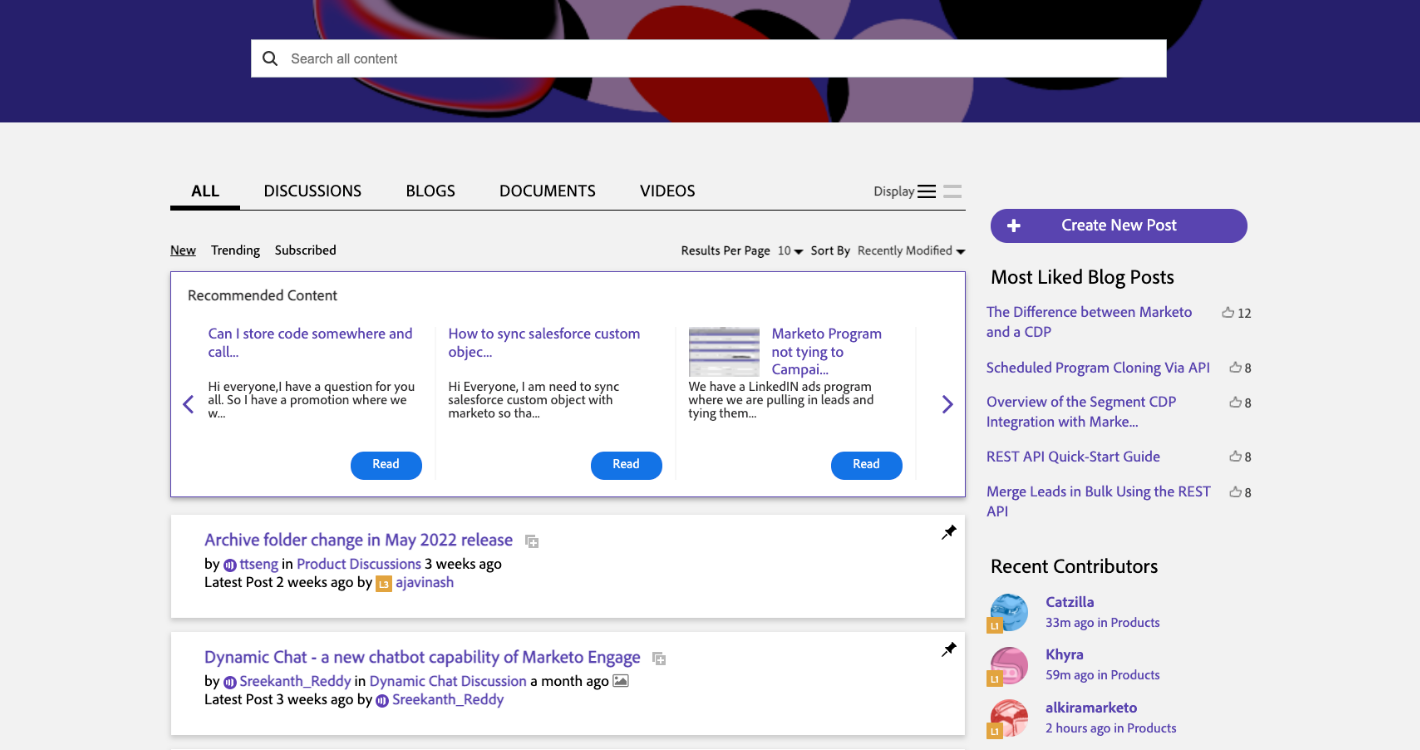Open Products link in Catzilla's row
This screenshot has width=1420, height=750.
(1135, 623)
